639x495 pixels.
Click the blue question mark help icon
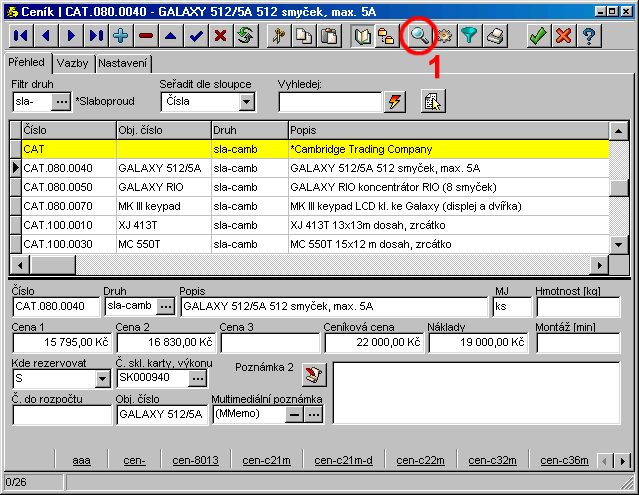[x=590, y=36]
